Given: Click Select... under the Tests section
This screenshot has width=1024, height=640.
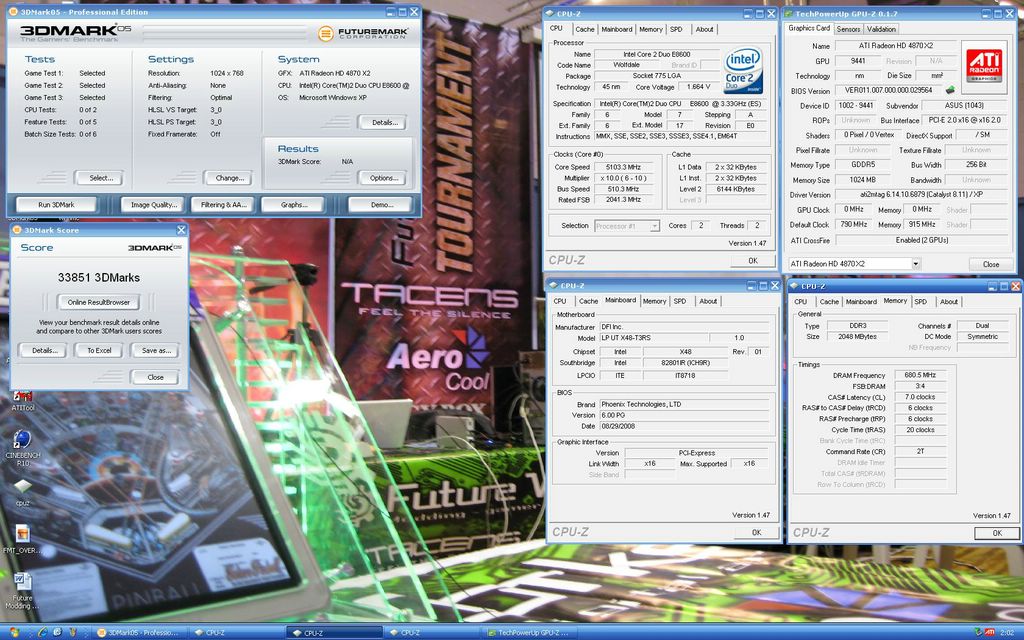Looking at the screenshot, I should point(101,178).
